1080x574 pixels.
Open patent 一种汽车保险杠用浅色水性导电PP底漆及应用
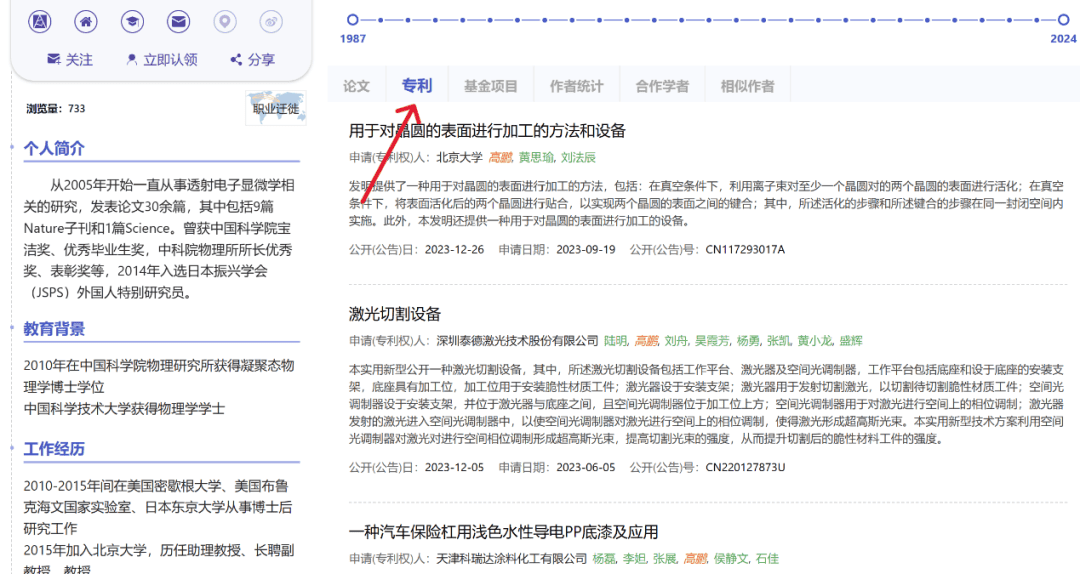tap(503, 532)
